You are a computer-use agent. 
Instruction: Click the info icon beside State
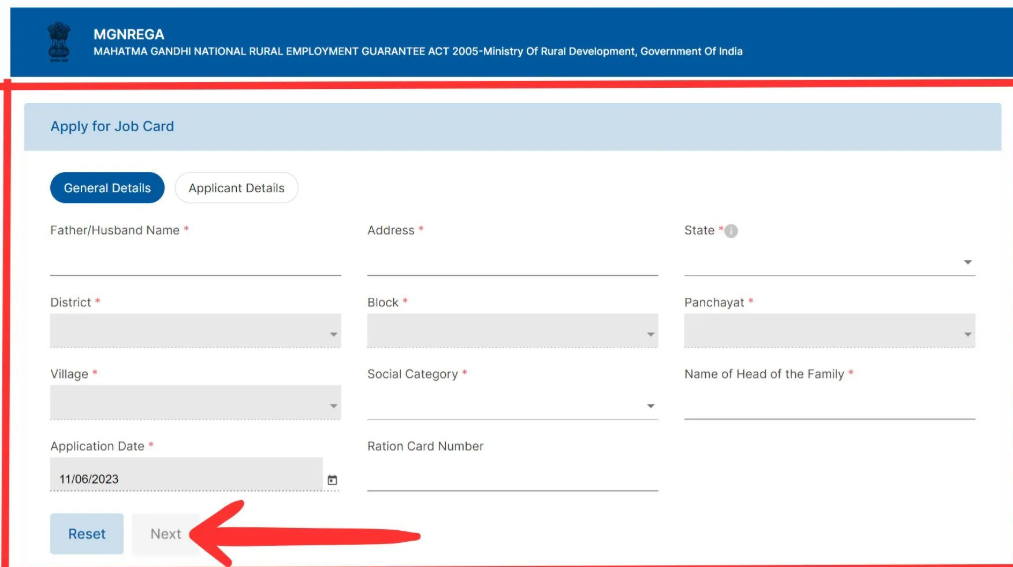click(x=731, y=231)
